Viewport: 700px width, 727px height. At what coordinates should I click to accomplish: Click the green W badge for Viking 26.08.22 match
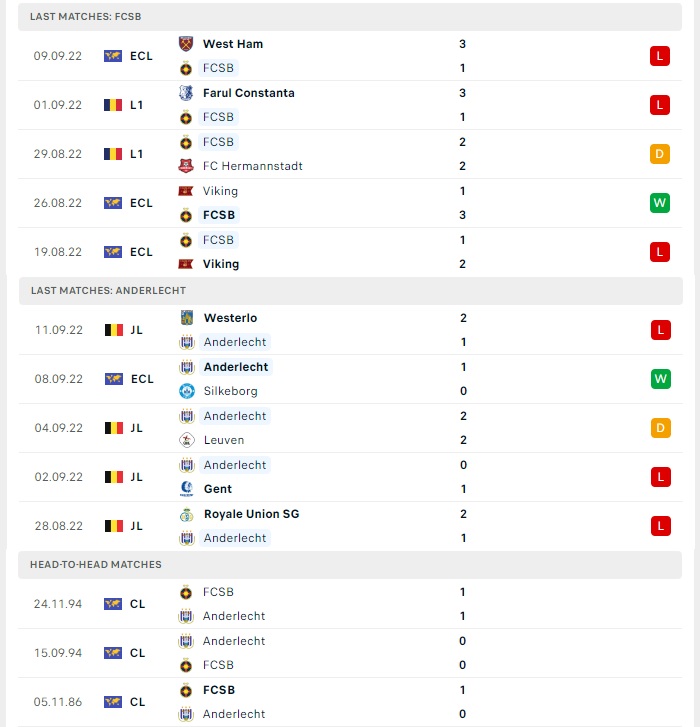660,203
